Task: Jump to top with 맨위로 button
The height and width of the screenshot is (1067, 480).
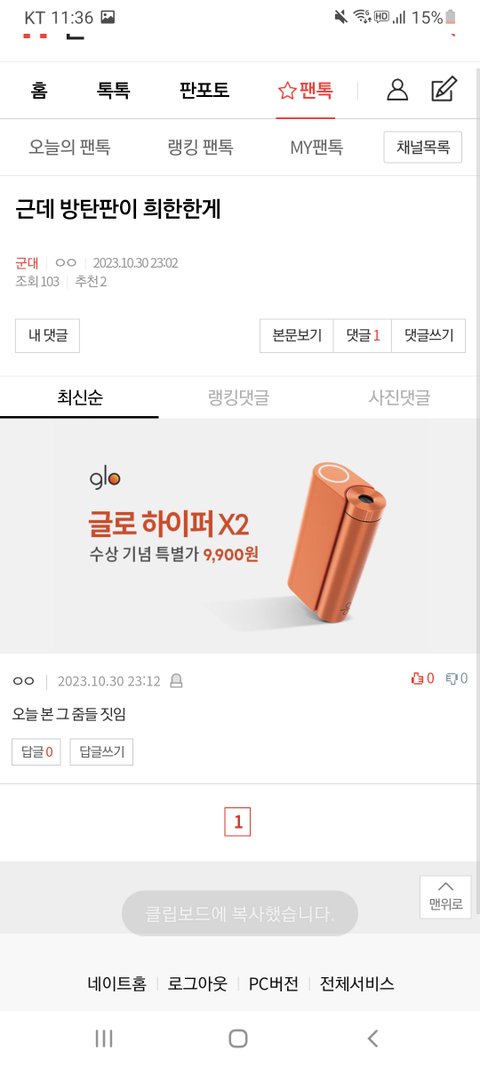Action: click(445, 897)
